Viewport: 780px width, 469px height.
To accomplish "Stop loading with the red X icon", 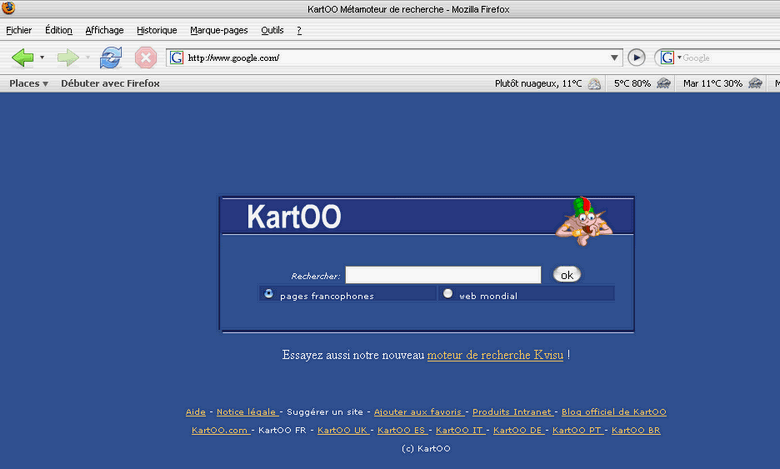I will [146, 58].
